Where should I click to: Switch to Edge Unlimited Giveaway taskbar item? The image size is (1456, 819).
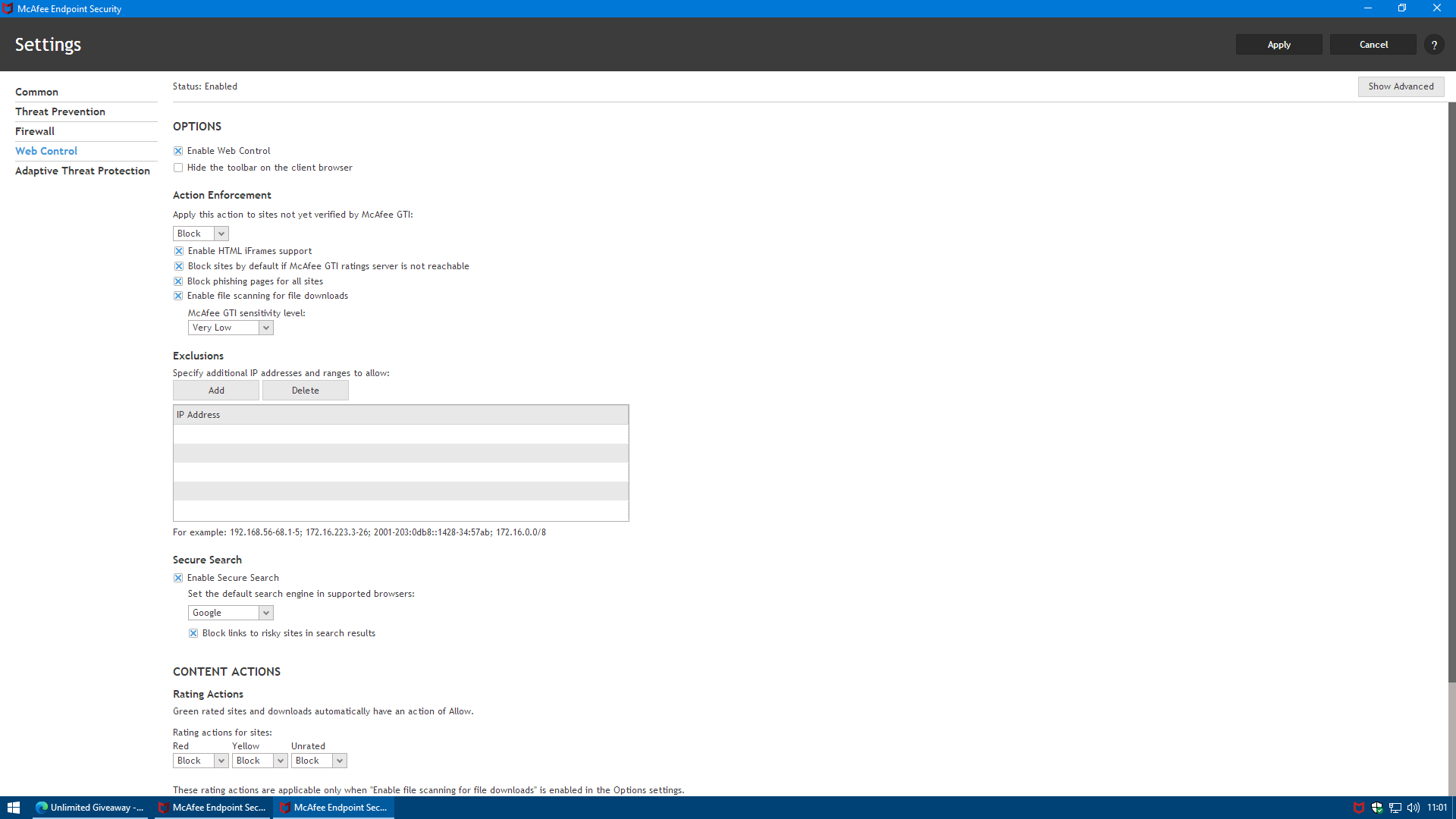[90, 808]
